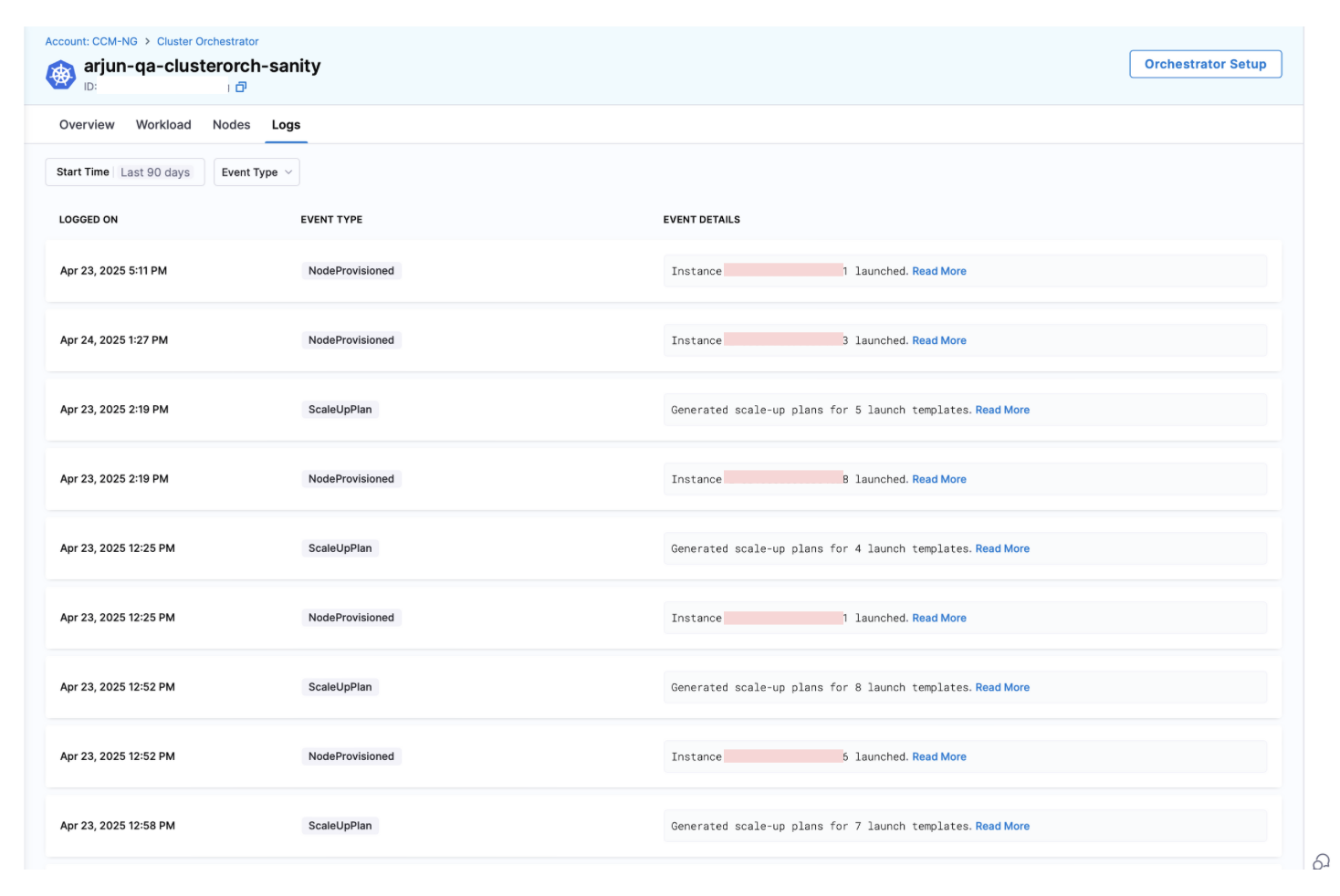Screen dimensions: 1340x896
Task: Open the Start Time filter
Action: [x=125, y=172]
